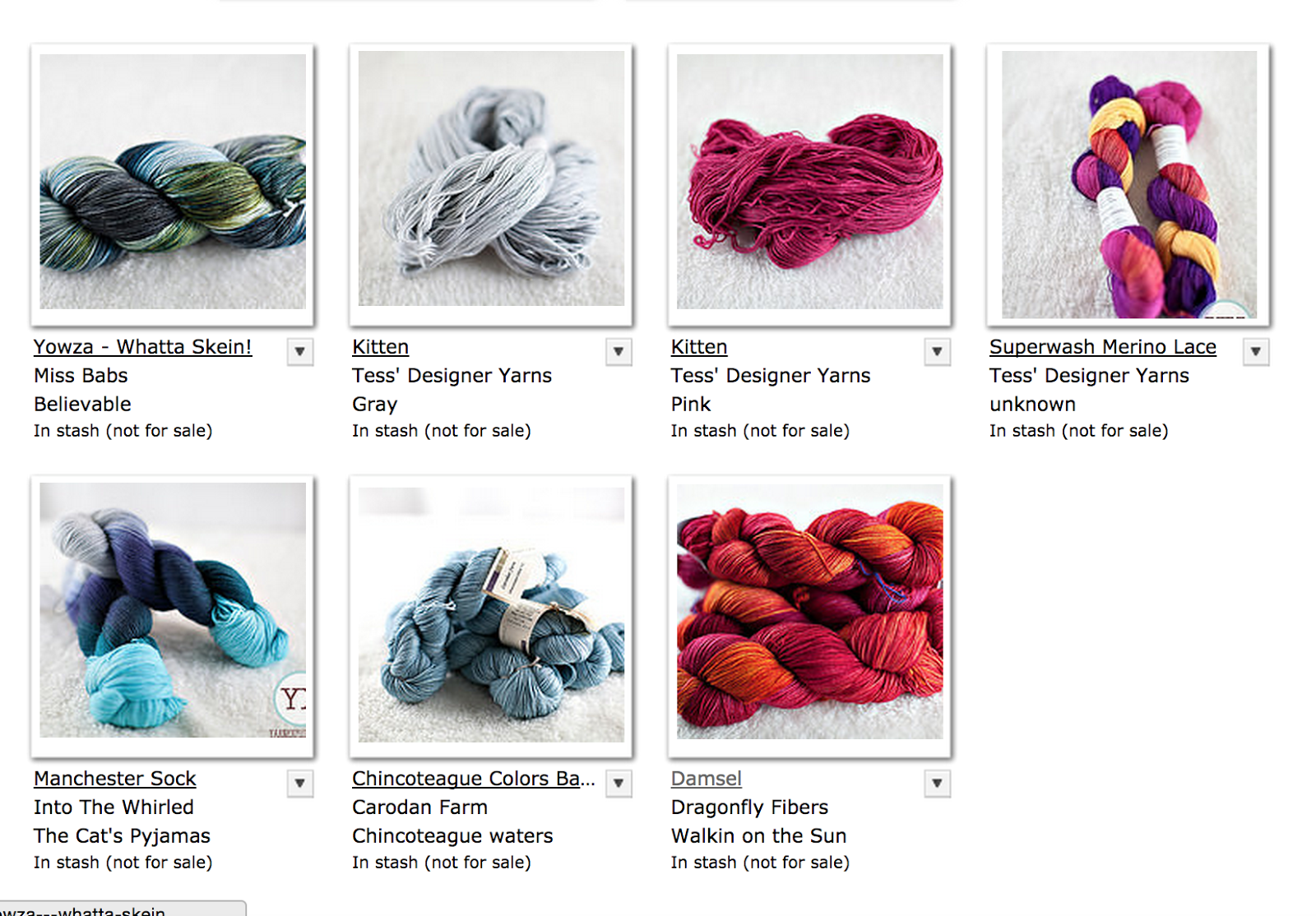This screenshot has width=1316, height=916.
Task: Select the purple and yellow Merino Lace photo
Action: point(1129,184)
